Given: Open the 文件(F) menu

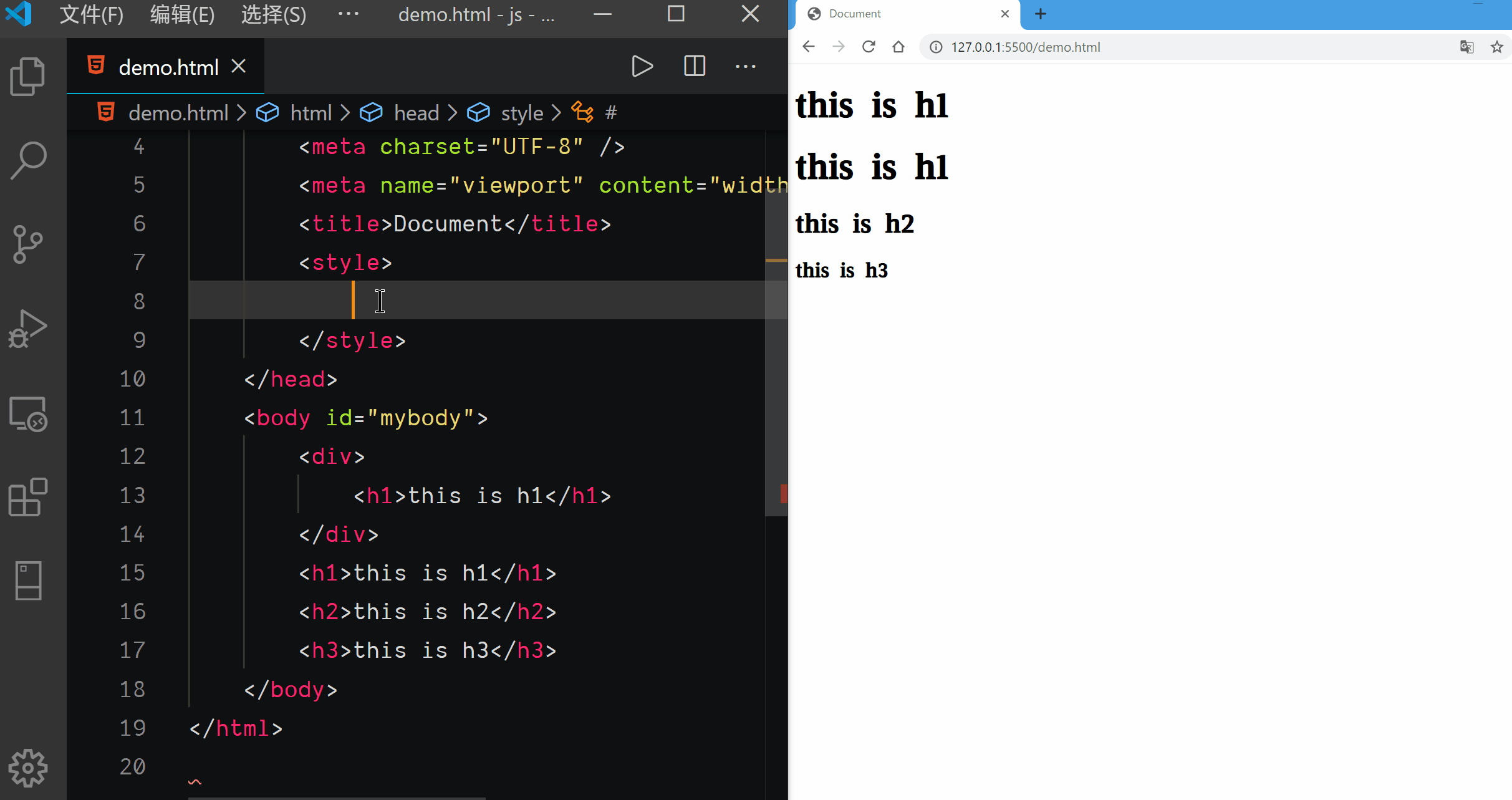Looking at the screenshot, I should click(x=91, y=14).
